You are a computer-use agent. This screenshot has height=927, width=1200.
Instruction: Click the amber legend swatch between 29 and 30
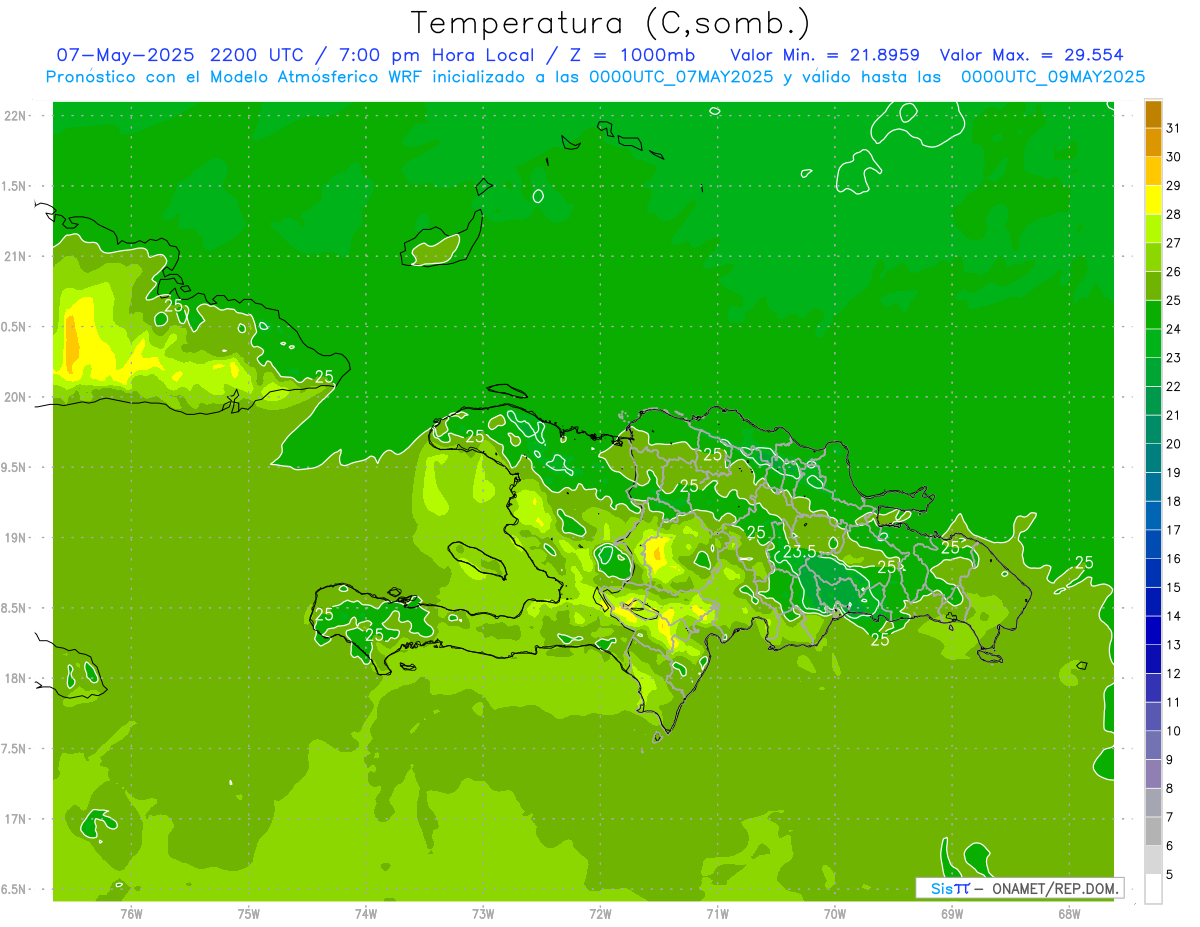(1153, 172)
